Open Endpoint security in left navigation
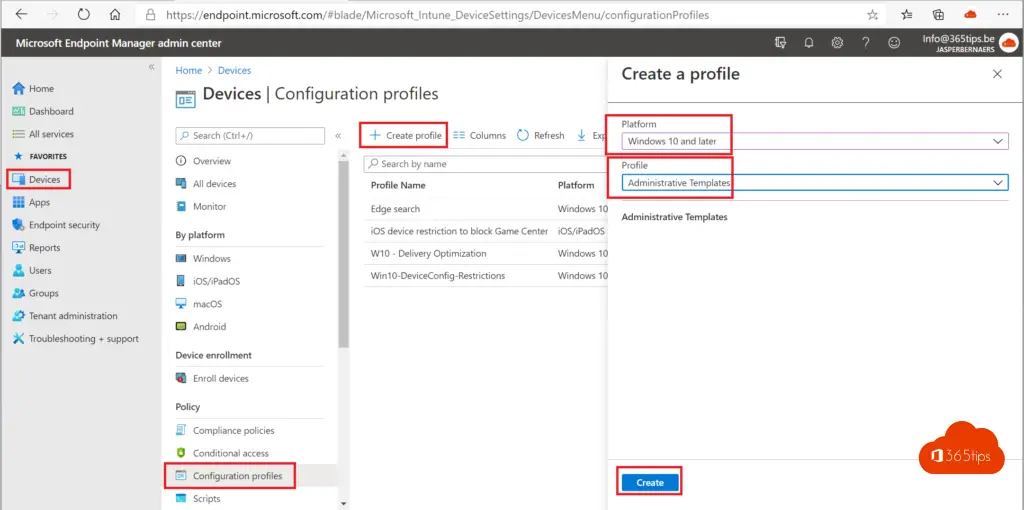 (x=64, y=225)
